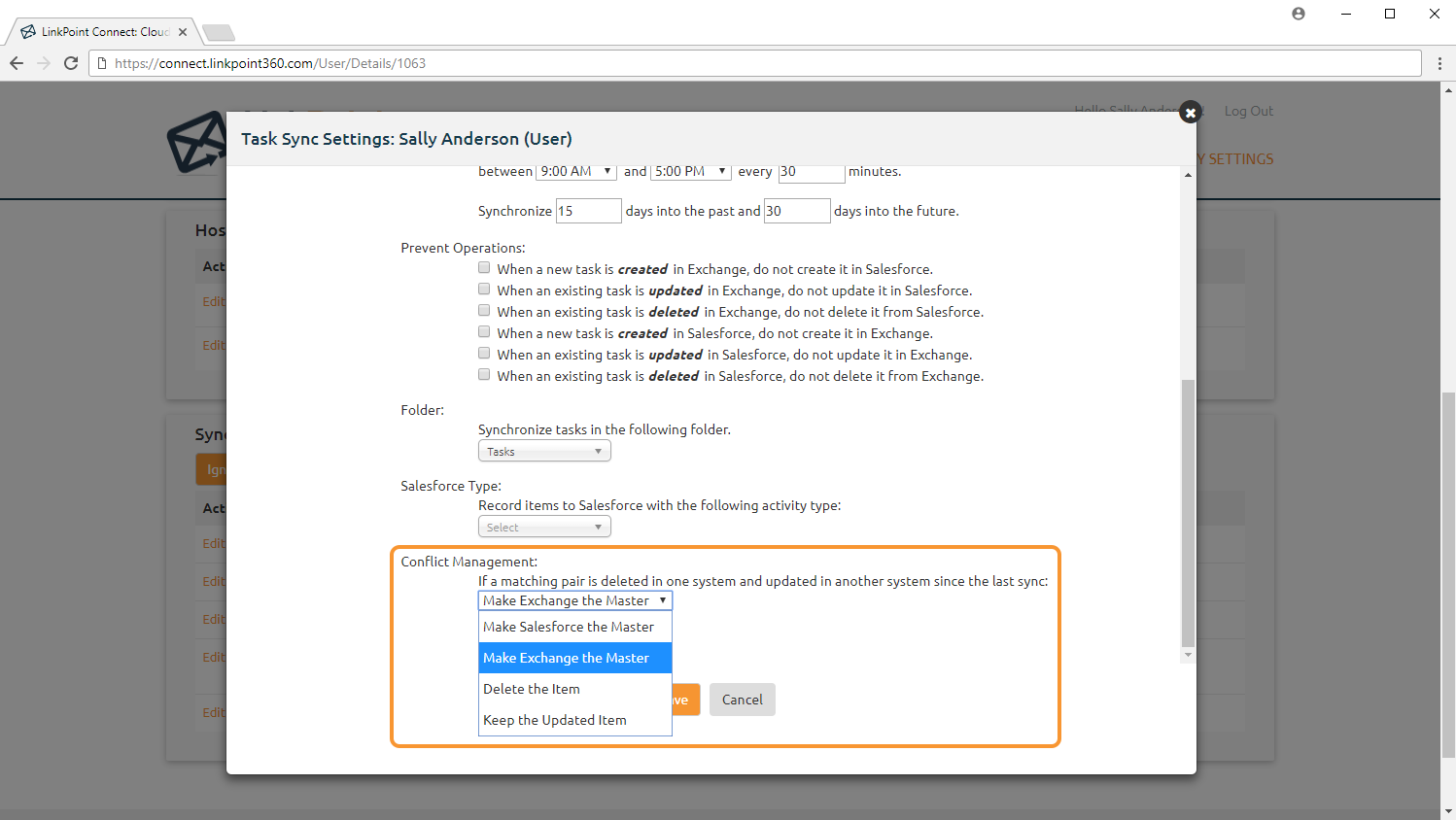Click the Log Out link
The image size is (1456, 820).
pos(1248,111)
